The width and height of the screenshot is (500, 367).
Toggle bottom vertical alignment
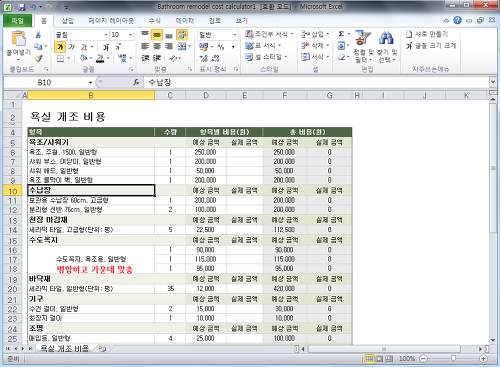pos(169,35)
